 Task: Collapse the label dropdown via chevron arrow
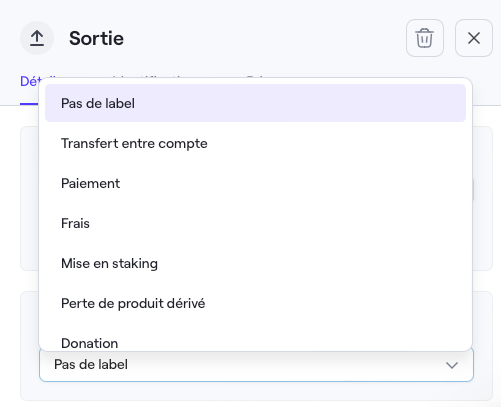point(452,365)
